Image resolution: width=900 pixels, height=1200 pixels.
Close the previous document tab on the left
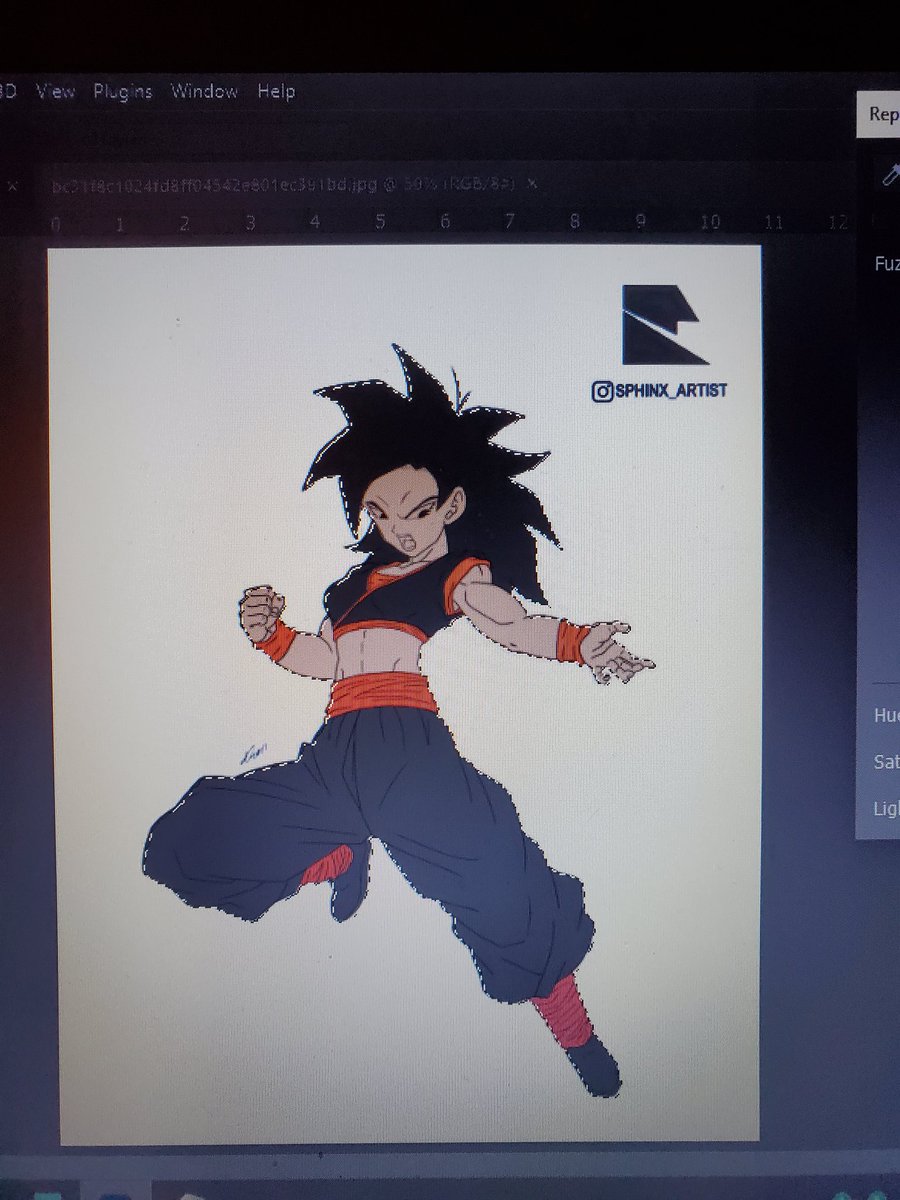pyautogui.click(x=12, y=185)
